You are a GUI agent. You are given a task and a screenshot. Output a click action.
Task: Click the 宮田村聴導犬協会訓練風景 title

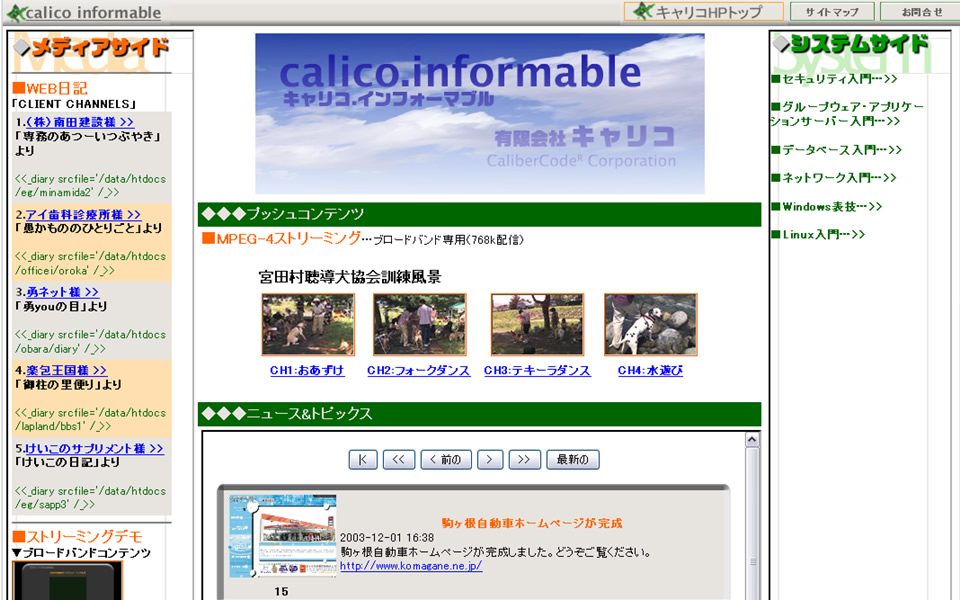coord(350,277)
